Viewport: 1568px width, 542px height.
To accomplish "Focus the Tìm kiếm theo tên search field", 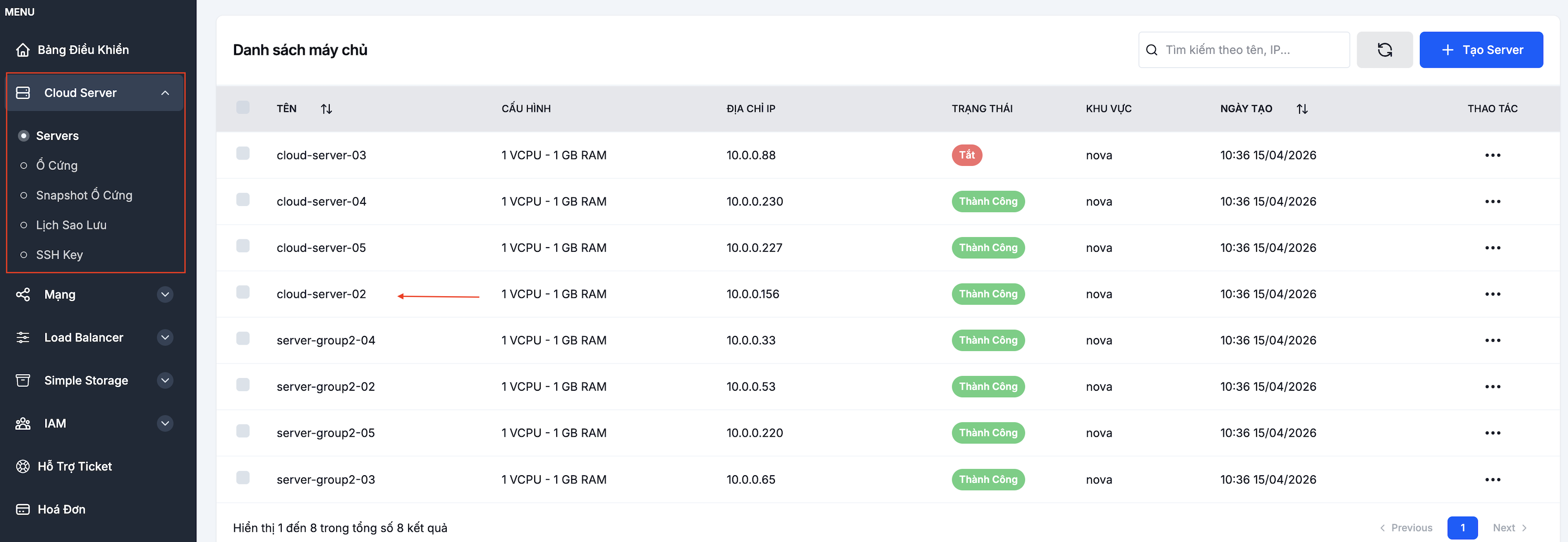I will (1244, 50).
